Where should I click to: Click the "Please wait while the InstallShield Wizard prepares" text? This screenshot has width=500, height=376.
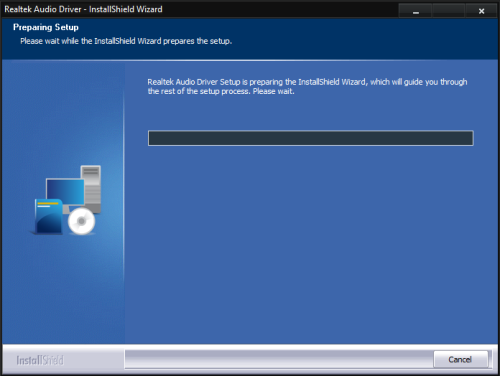pos(126,41)
